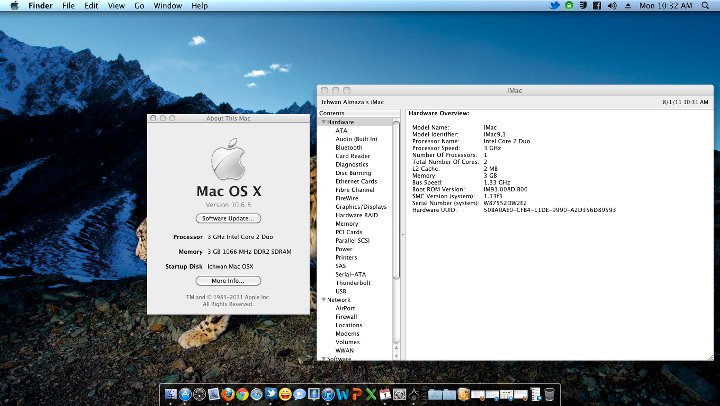Select Bluetooth in the Hardware list
Viewport: 720px width, 406px height.
pyautogui.click(x=349, y=147)
